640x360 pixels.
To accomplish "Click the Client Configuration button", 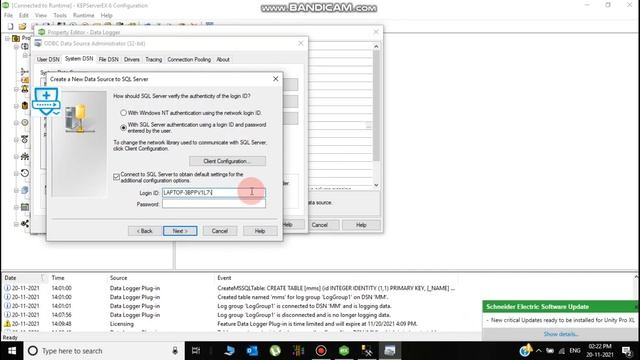I will click(x=227, y=161).
